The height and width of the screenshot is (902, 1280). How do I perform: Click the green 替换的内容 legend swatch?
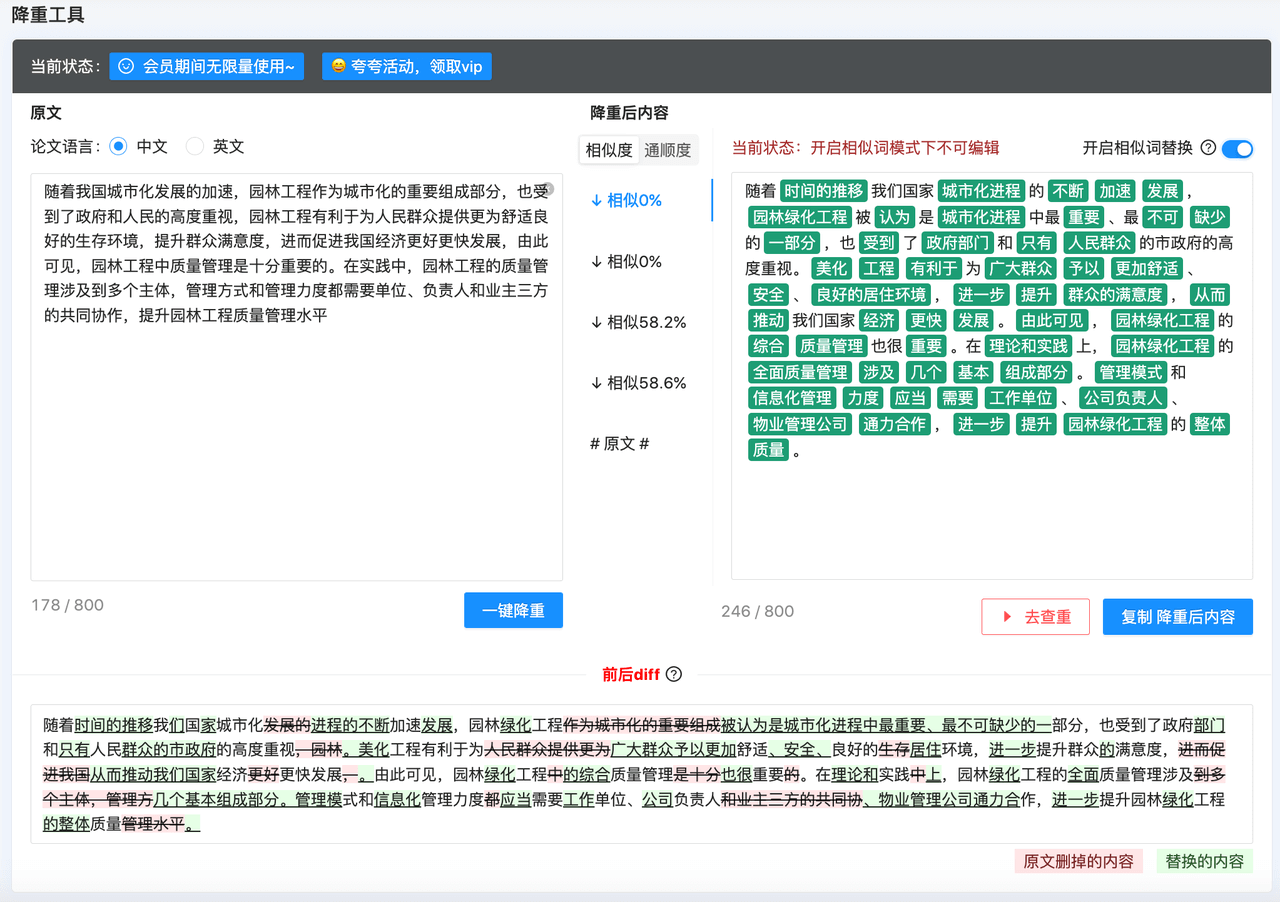pos(1204,861)
